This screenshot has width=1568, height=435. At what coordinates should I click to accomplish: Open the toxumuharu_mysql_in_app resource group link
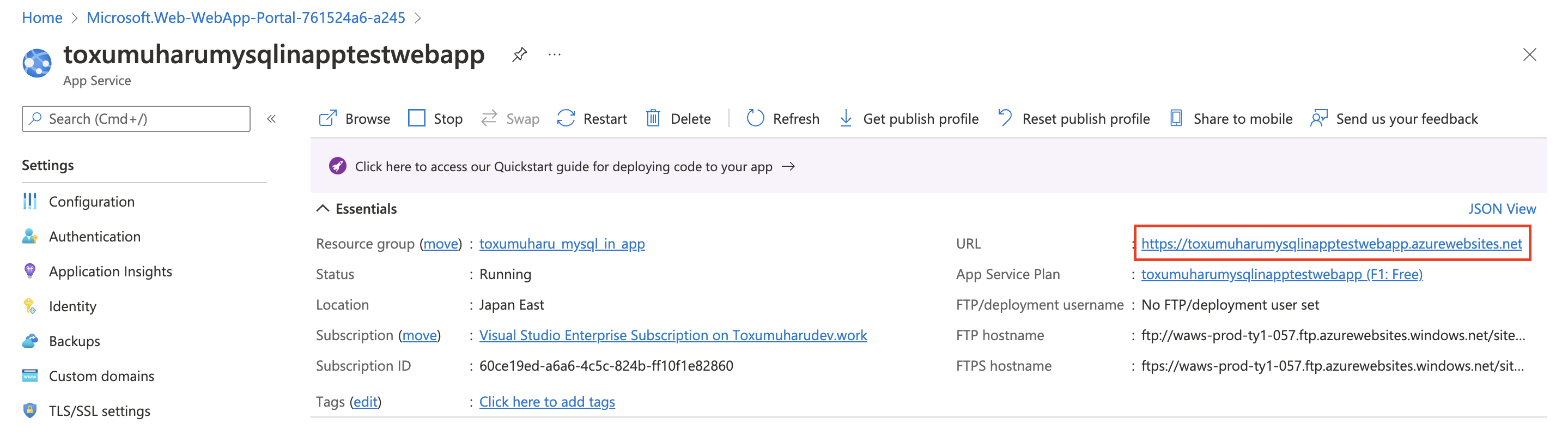[x=562, y=244]
